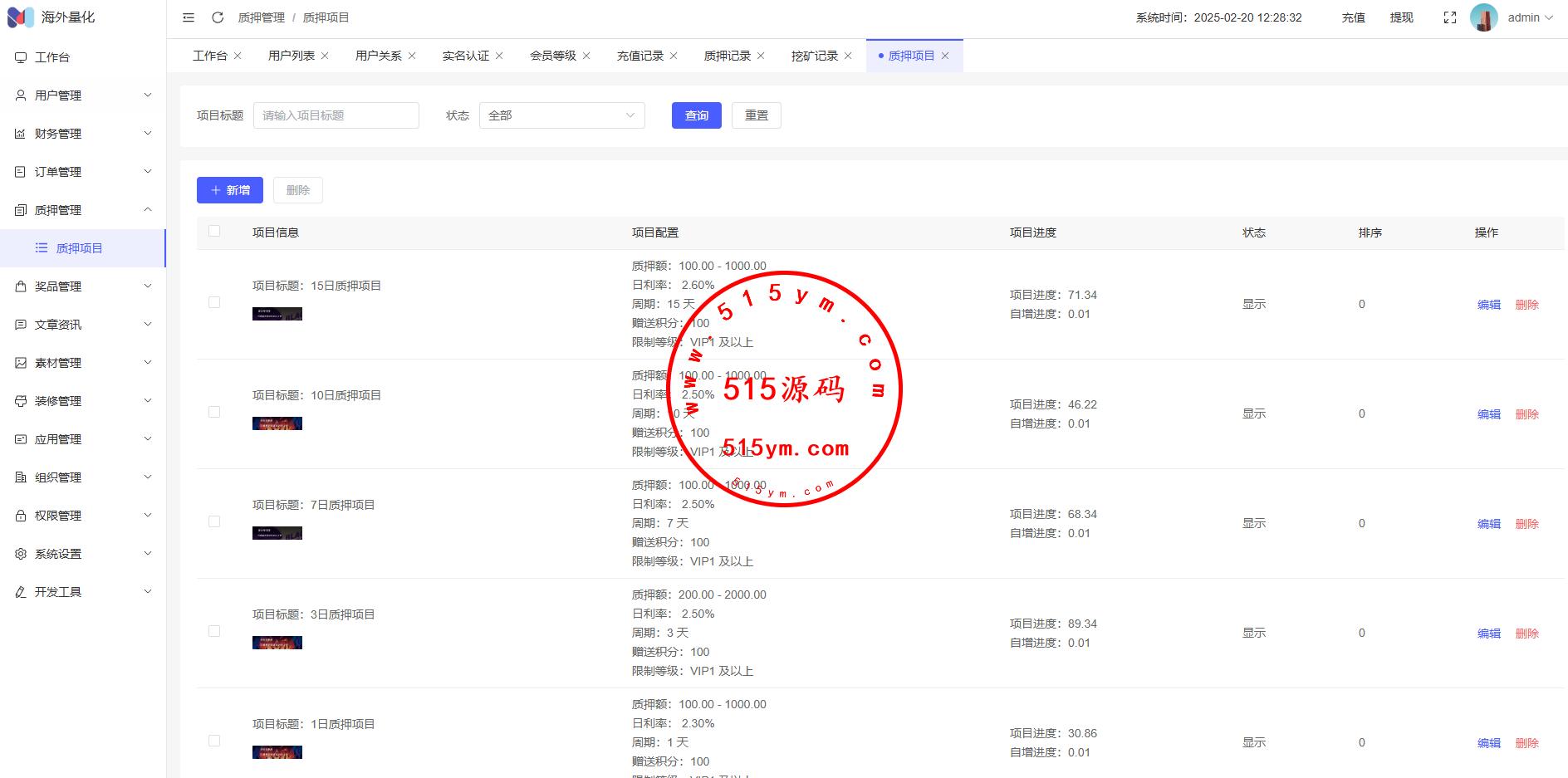Open 工作台 from the sidebar
Screen dimensions: 1568x778
tap(52, 57)
